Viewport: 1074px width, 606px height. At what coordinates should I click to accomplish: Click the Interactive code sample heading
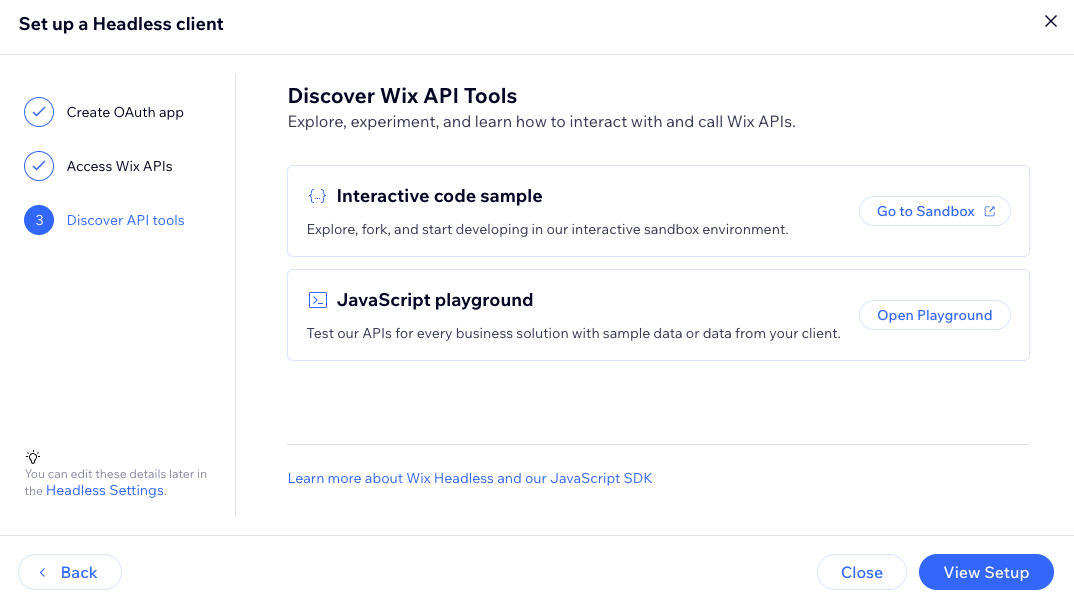click(439, 197)
